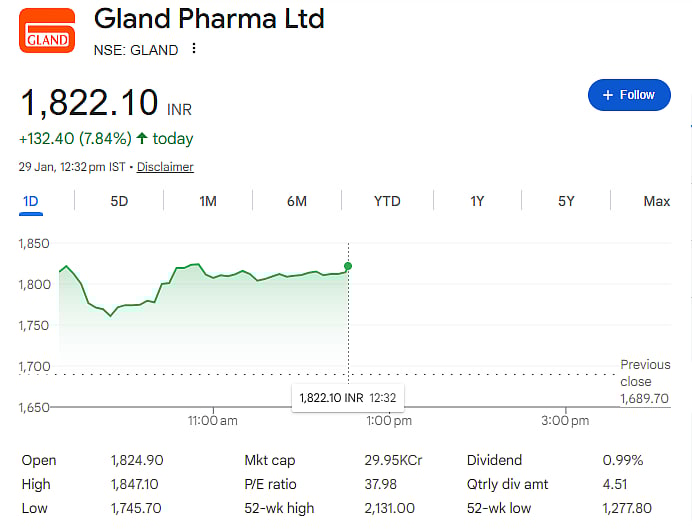Screen dimensions: 692x531
Task: Click the 1,822.10 INR chart tooltip
Action: click(x=347, y=398)
